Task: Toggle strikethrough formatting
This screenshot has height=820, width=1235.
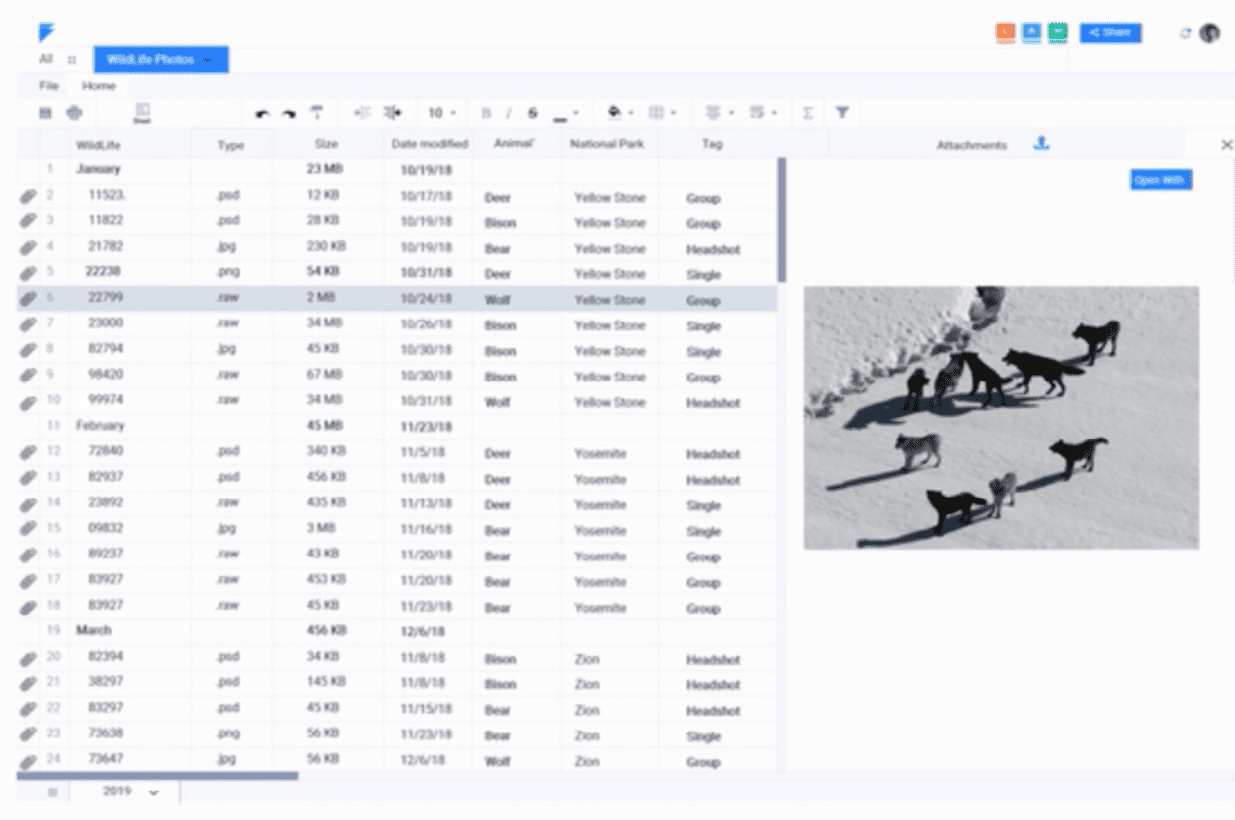Action: 532,114
